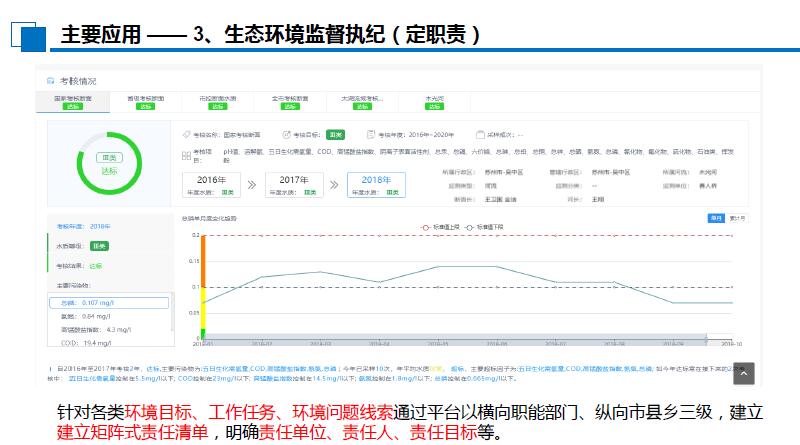Click the icon beside 采样频次

tap(481, 134)
